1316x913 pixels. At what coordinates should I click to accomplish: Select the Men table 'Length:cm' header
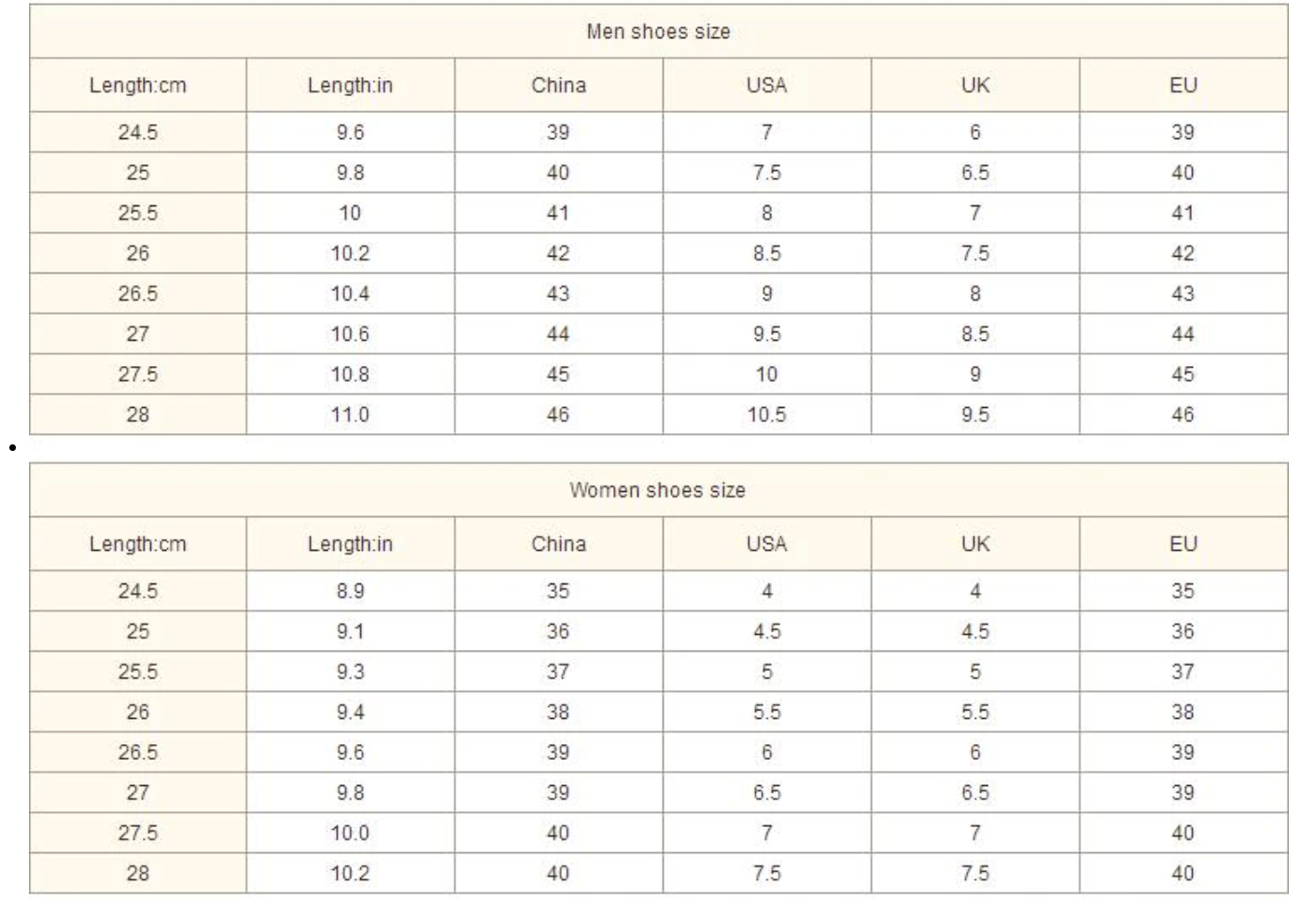138,86
